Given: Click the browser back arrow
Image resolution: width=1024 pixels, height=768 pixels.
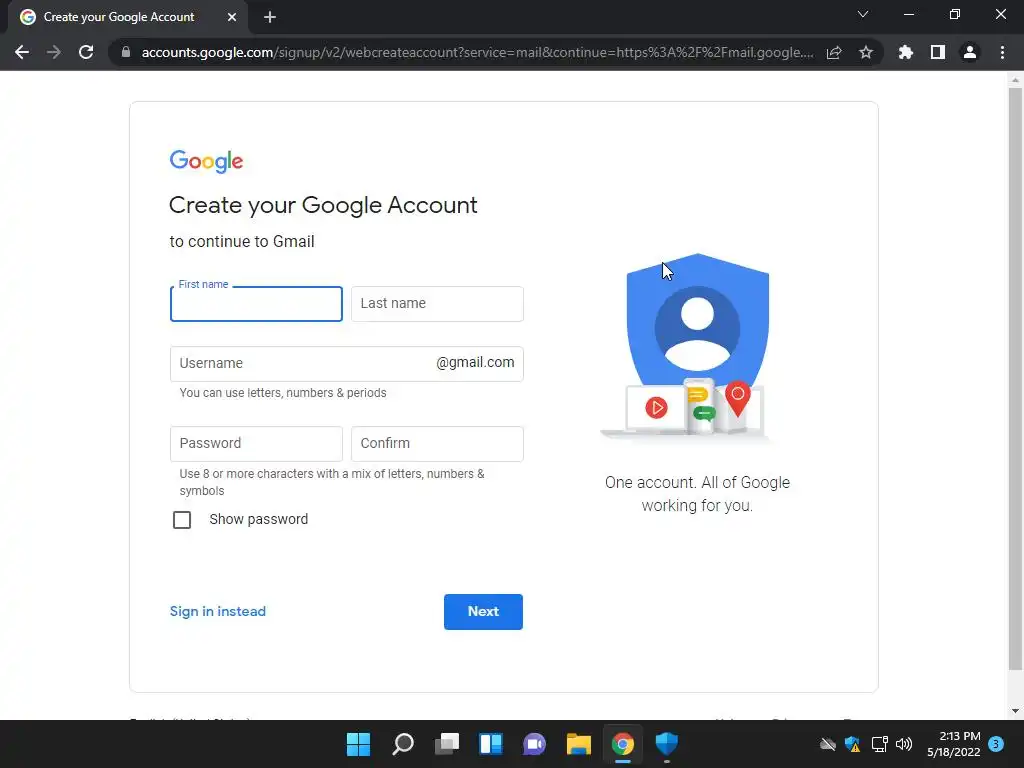Looking at the screenshot, I should click(x=22, y=52).
